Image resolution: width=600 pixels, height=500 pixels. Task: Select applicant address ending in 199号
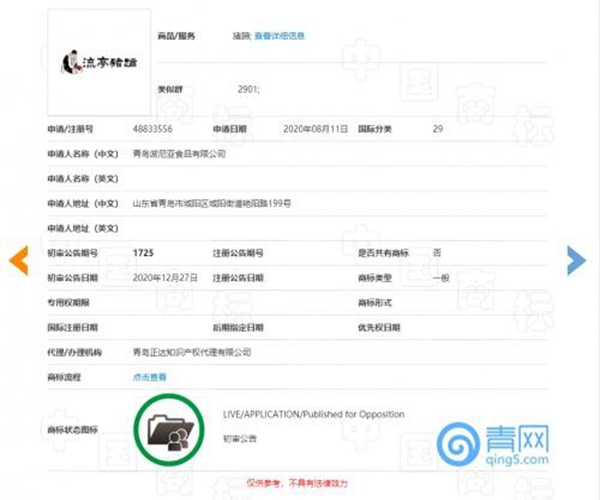pos(211,204)
